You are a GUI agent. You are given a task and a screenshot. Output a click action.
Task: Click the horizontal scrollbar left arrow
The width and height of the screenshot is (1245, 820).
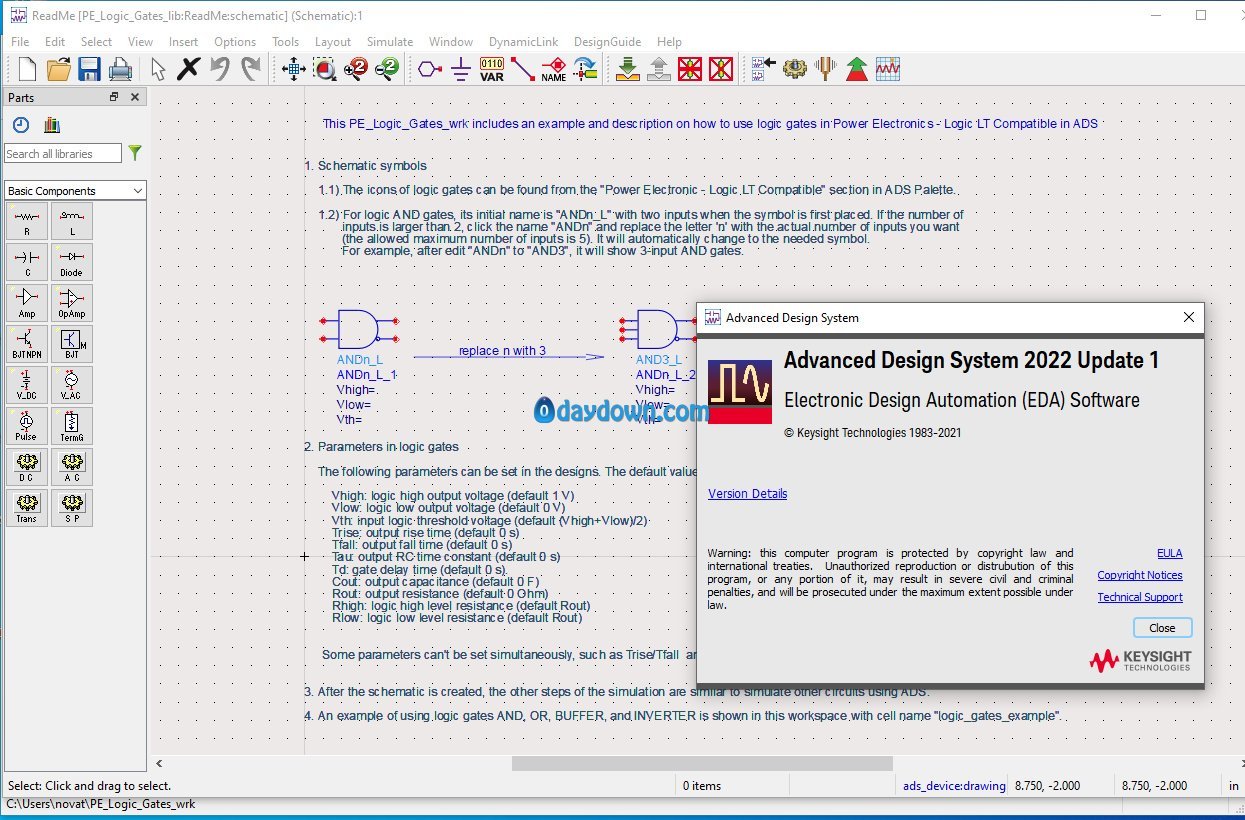tap(159, 763)
